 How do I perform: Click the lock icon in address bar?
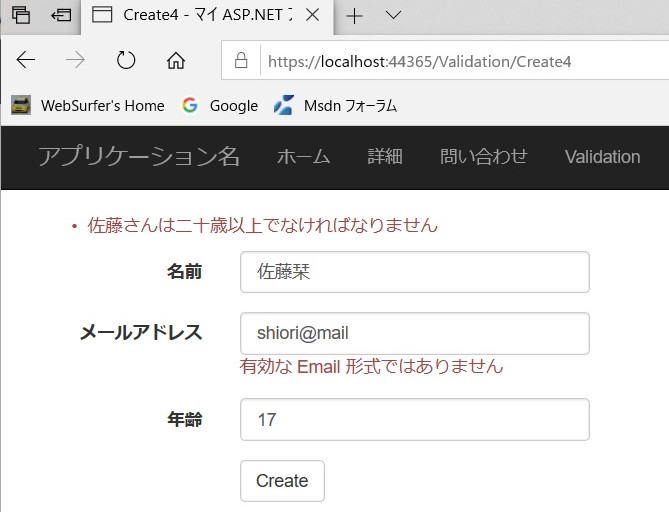point(241,61)
